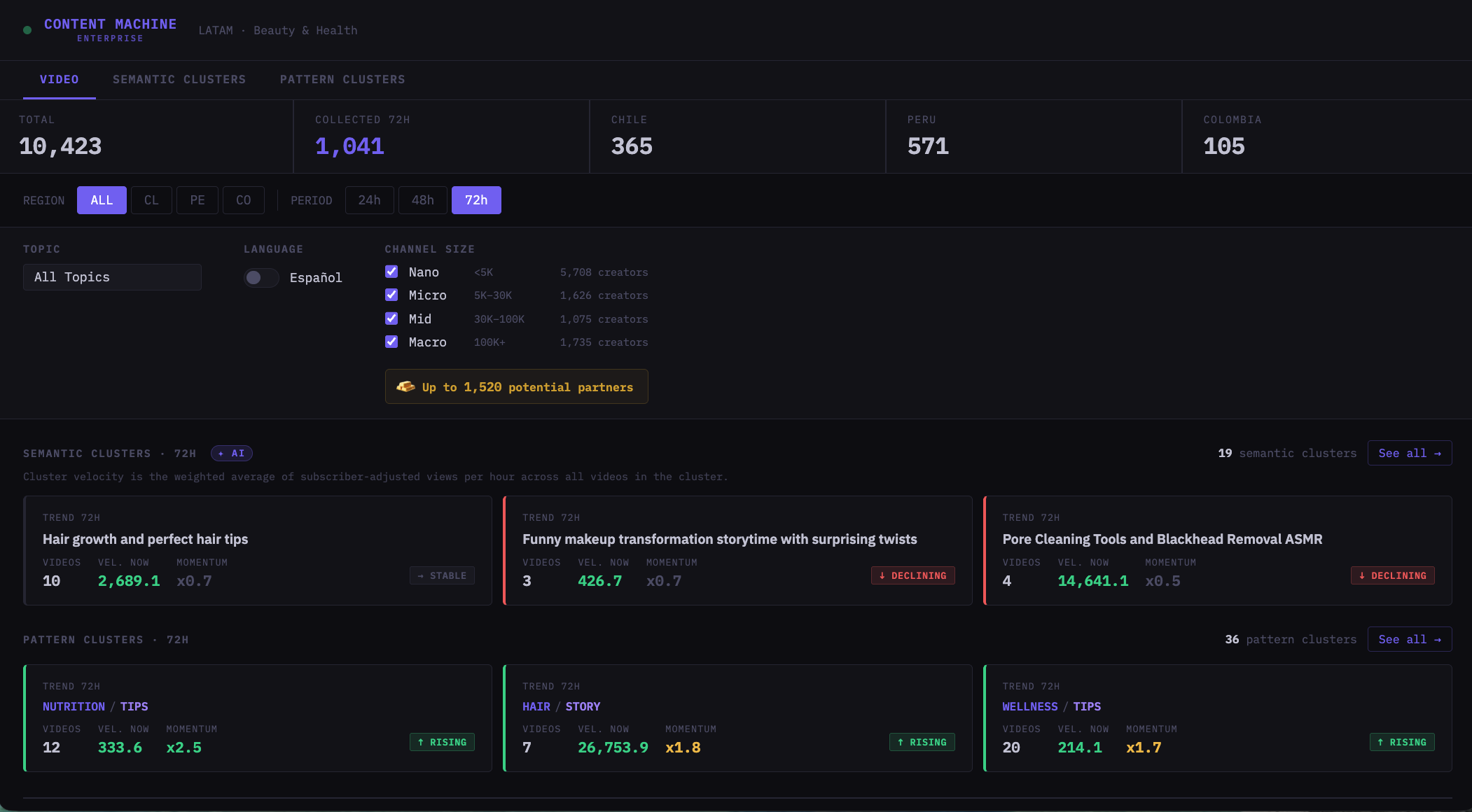The image size is (1472, 812).
Task: Click the green status dot near logo
Action: coord(27,30)
